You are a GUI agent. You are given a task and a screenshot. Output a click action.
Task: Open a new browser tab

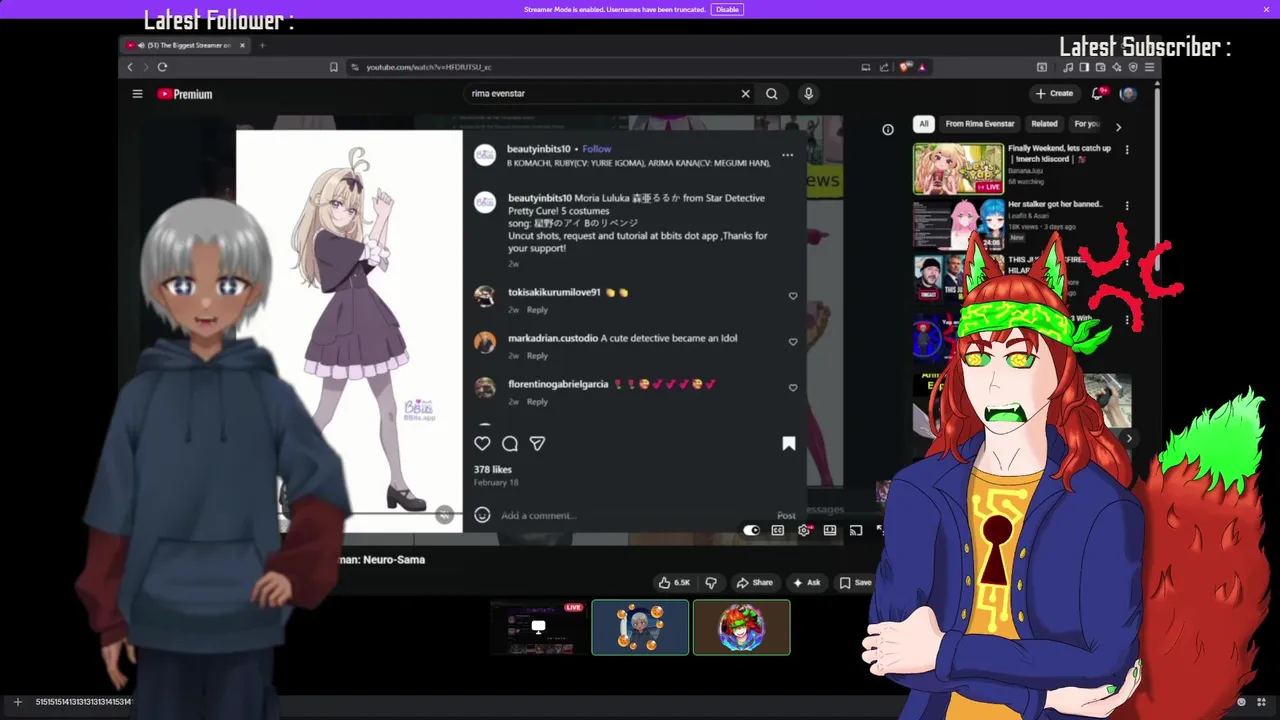(x=262, y=45)
